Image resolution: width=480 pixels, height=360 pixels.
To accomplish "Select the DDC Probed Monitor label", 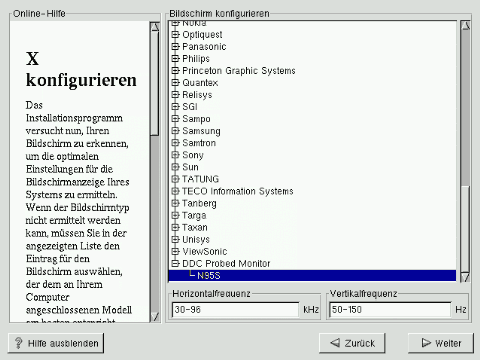I will (226, 263).
